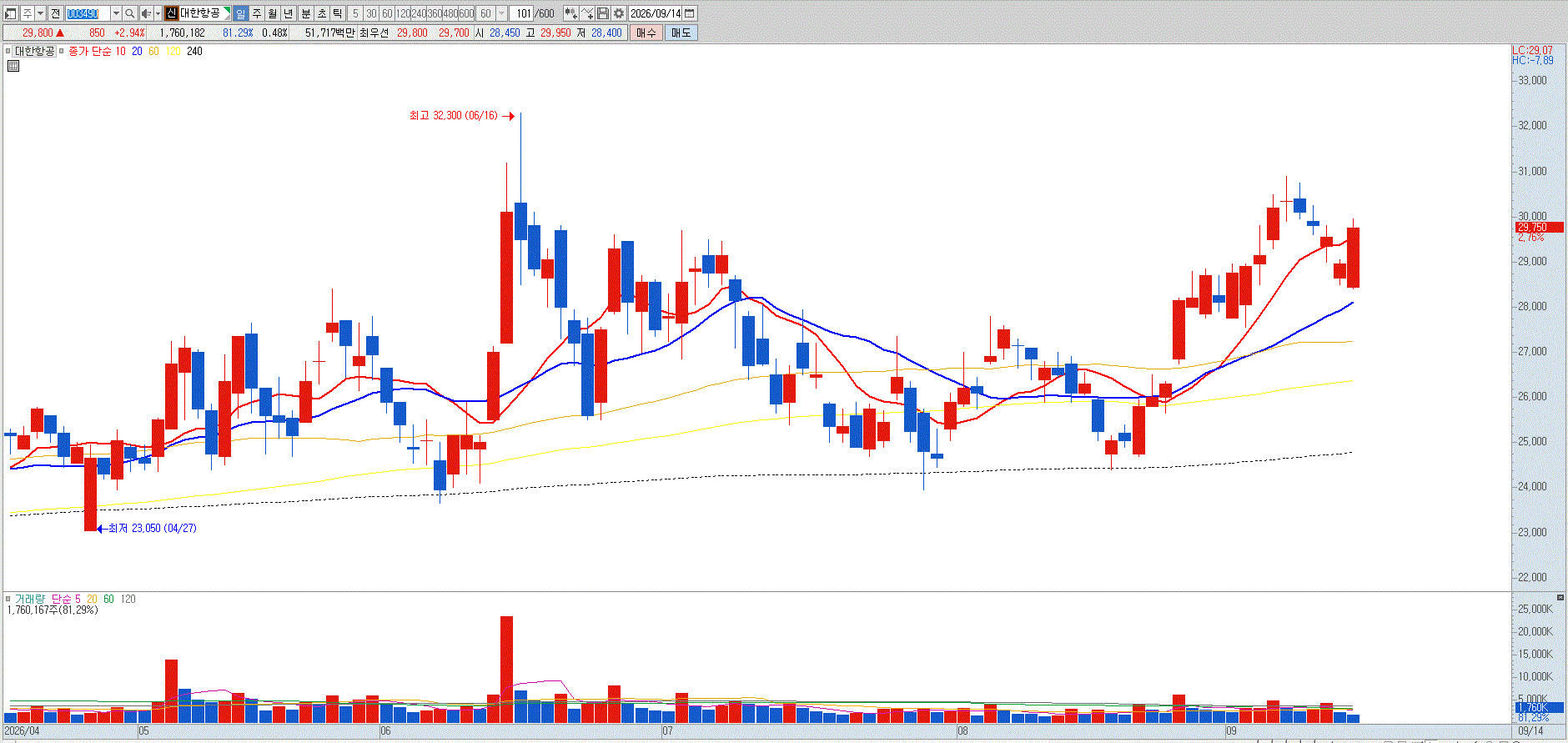The width and height of the screenshot is (1568, 743).
Task: Save chart with the floppy disk icon
Action: pos(603,13)
